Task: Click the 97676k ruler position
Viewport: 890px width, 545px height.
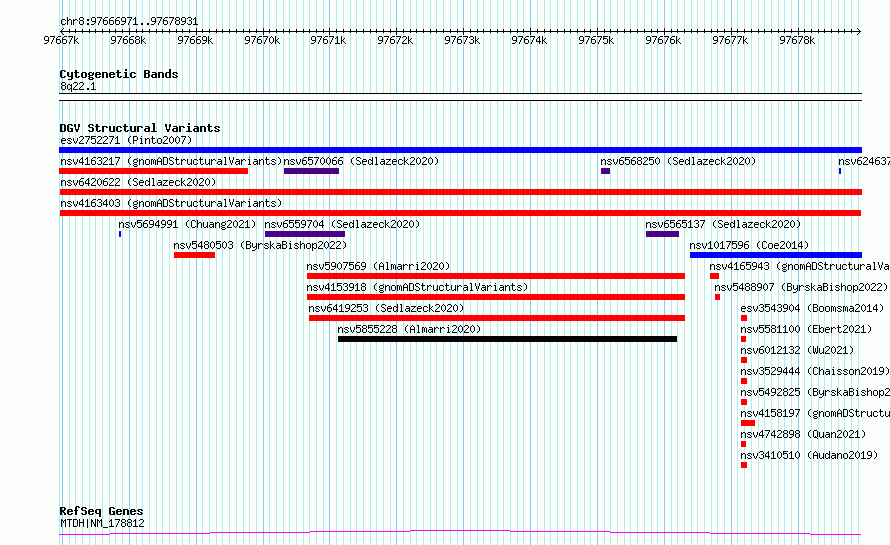Action: click(x=663, y=40)
